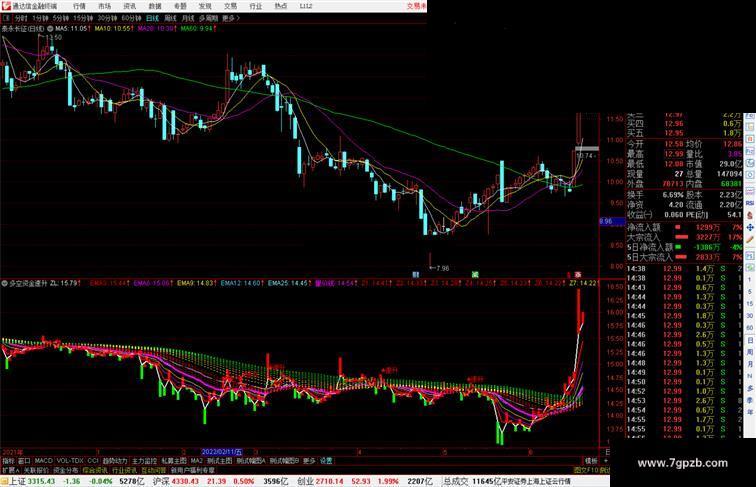Open the 热点 menu
The image size is (756, 487).
pyautogui.click(x=281, y=6)
